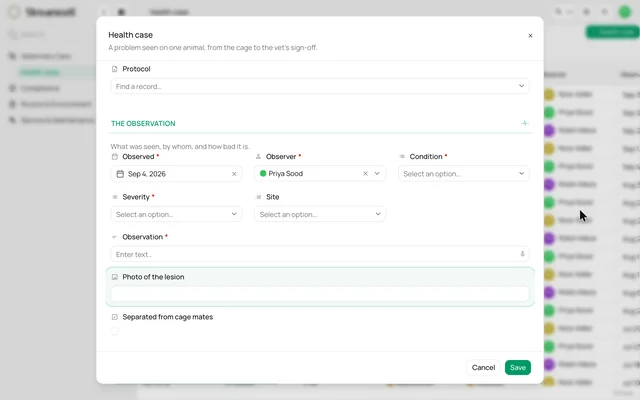Image resolution: width=640 pixels, height=400 pixels.
Task: Click the text icon beside Observation label
Action: click(x=115, y=237)
